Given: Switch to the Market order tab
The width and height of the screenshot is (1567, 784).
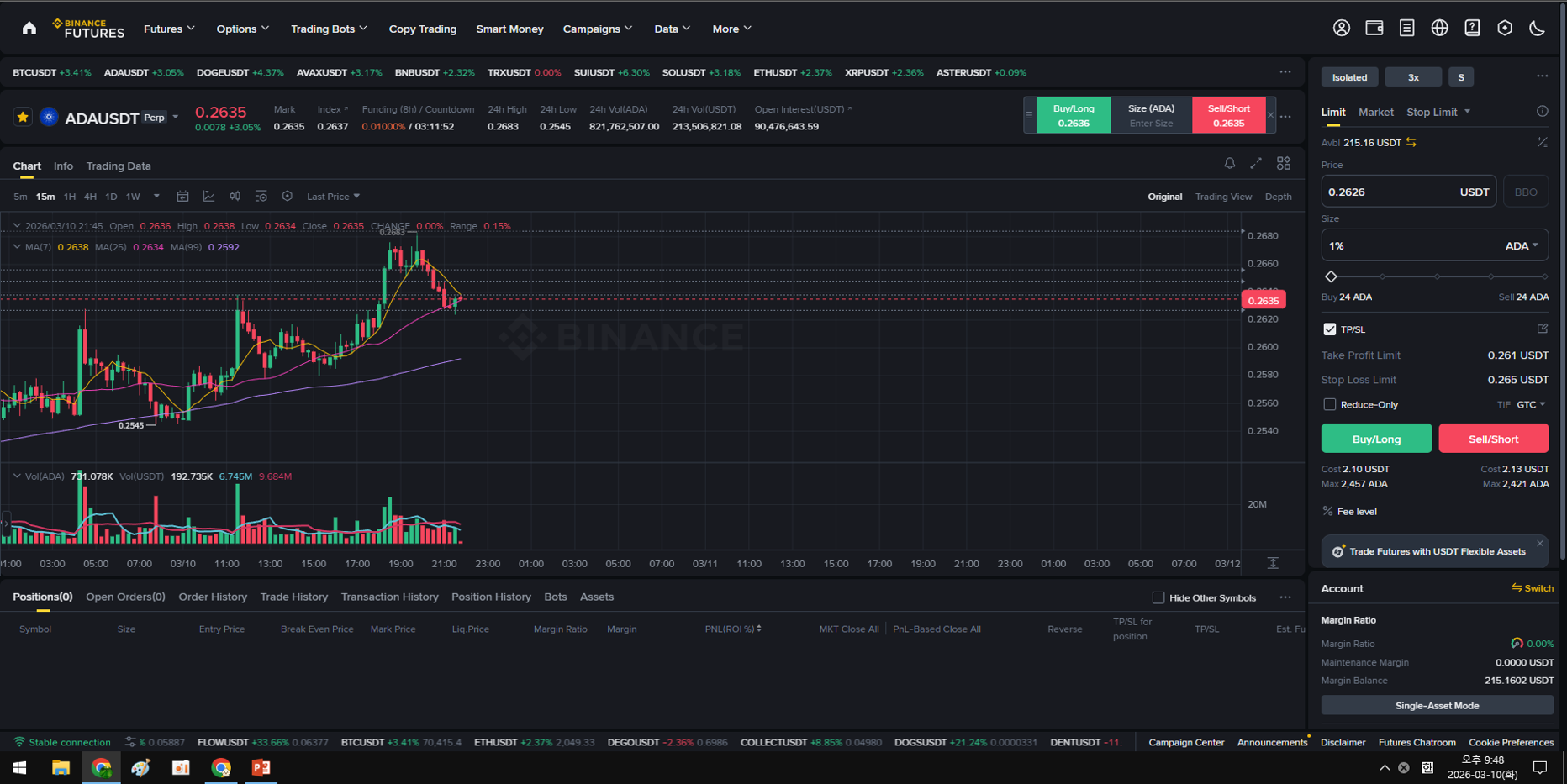Looking at the screenshot, I should pyautogui.click(x=1375, y=112).
